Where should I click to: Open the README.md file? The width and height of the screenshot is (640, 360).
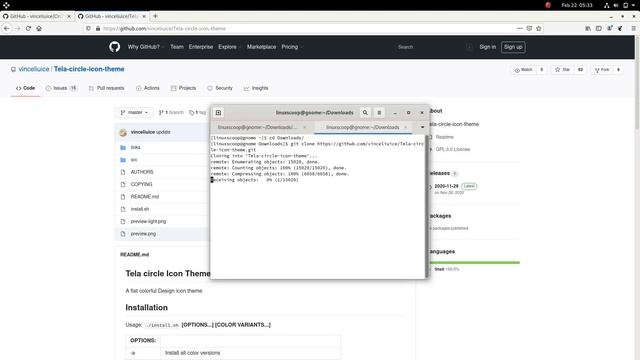point(144,196)
